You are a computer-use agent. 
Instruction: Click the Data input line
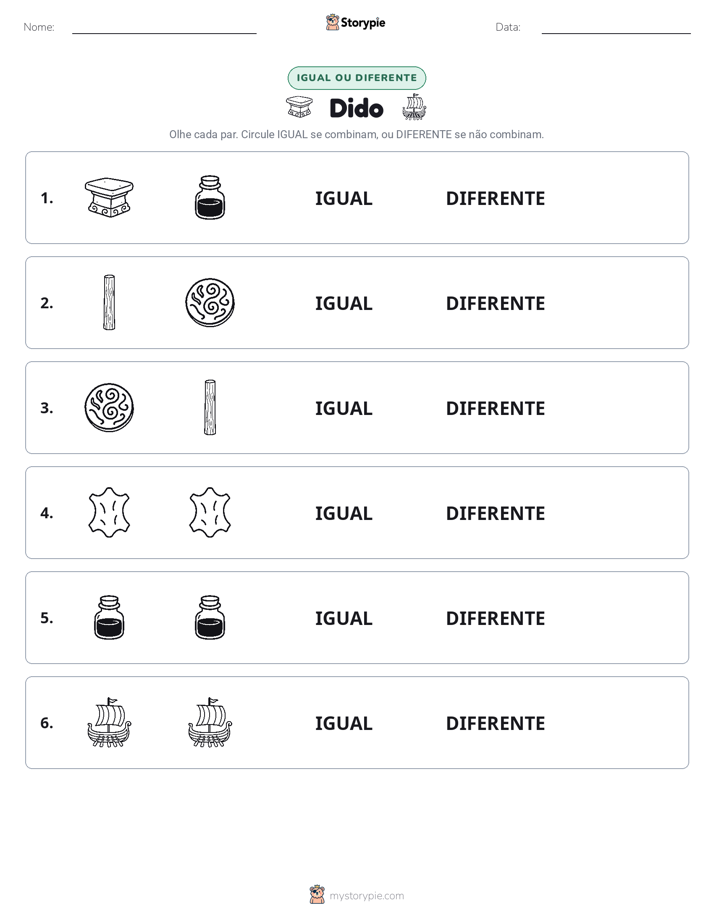616,27
